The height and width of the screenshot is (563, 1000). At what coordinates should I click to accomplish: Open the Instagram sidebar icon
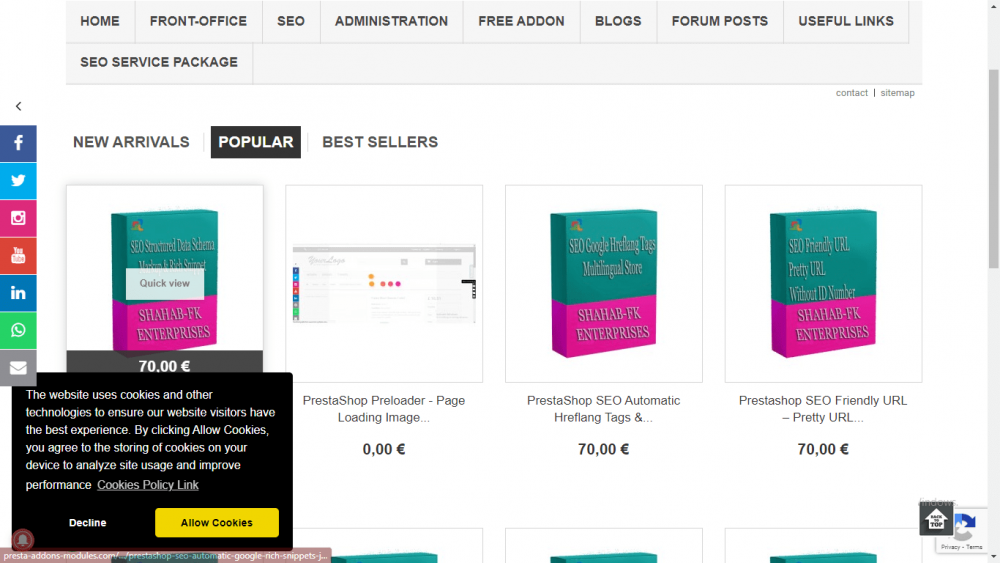pyautogui.click(x=18, y=218)
